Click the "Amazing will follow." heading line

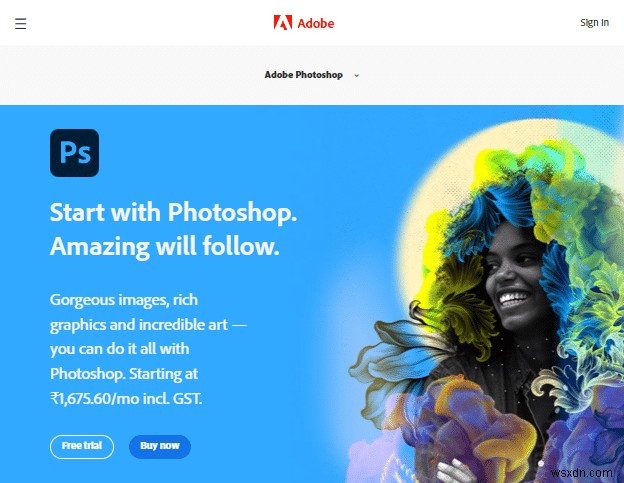point(165,246)
